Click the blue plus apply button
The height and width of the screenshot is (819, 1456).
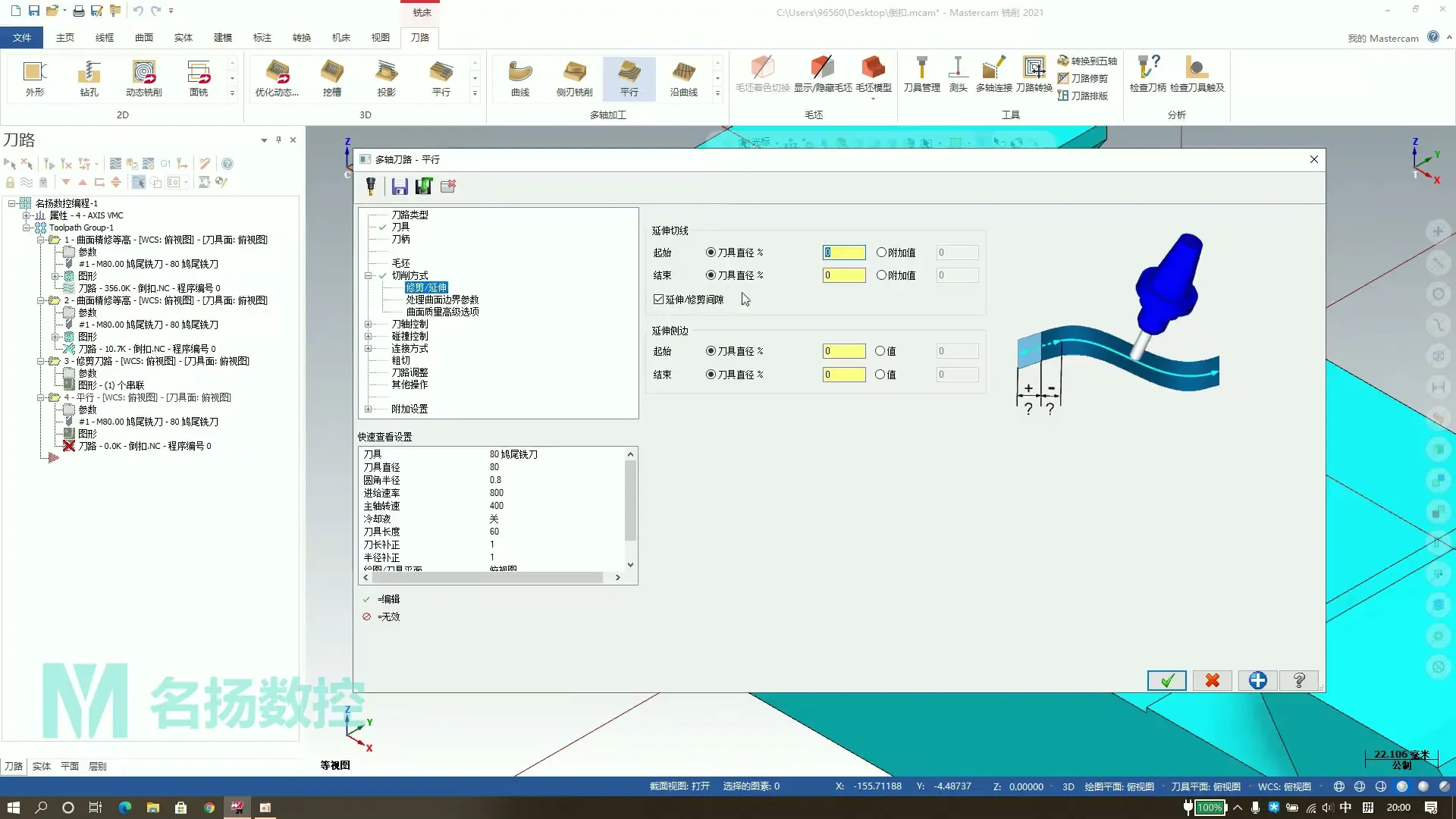tap(1257, 680)
